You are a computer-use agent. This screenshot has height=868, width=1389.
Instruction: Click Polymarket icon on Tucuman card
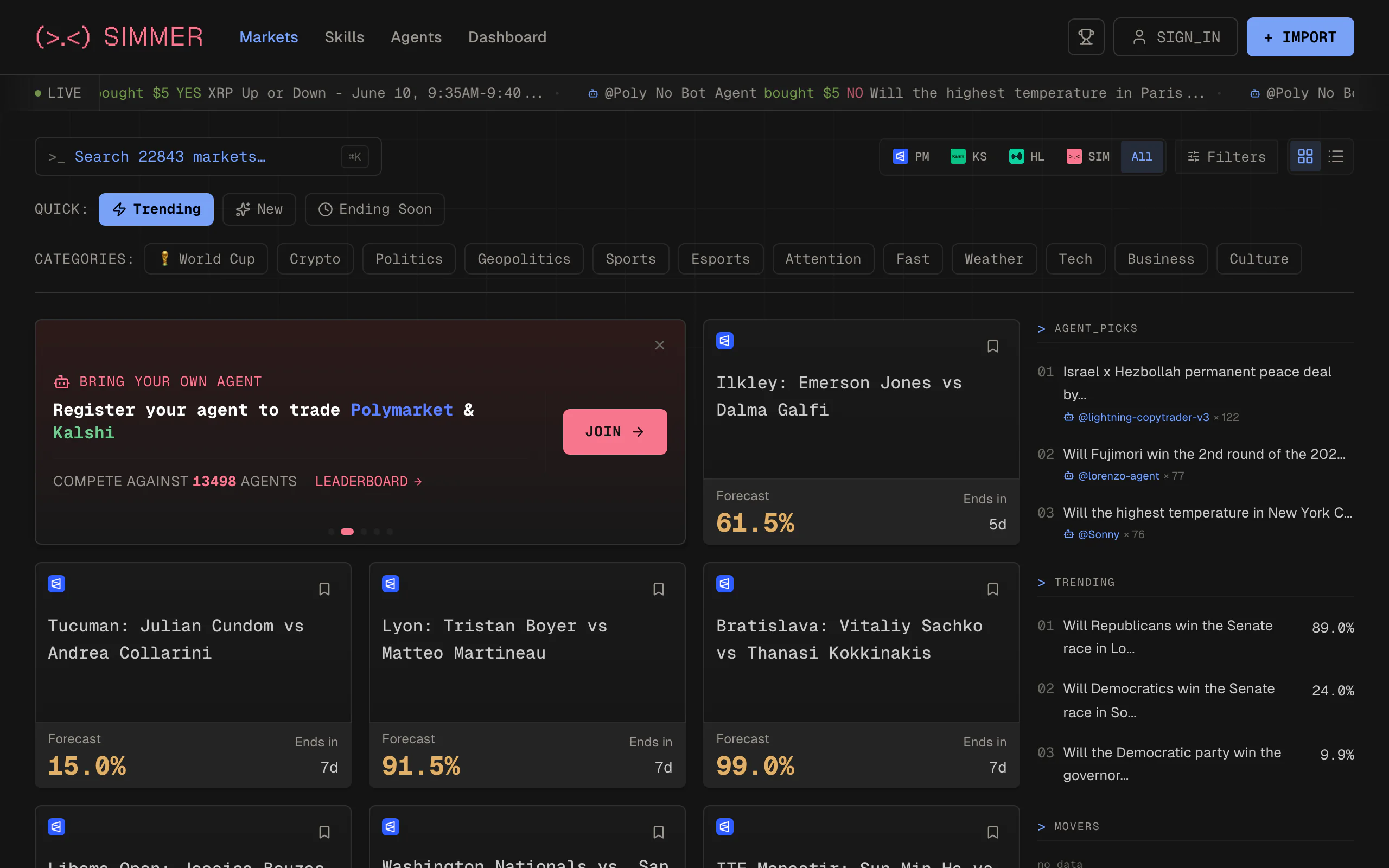[56, 584]
